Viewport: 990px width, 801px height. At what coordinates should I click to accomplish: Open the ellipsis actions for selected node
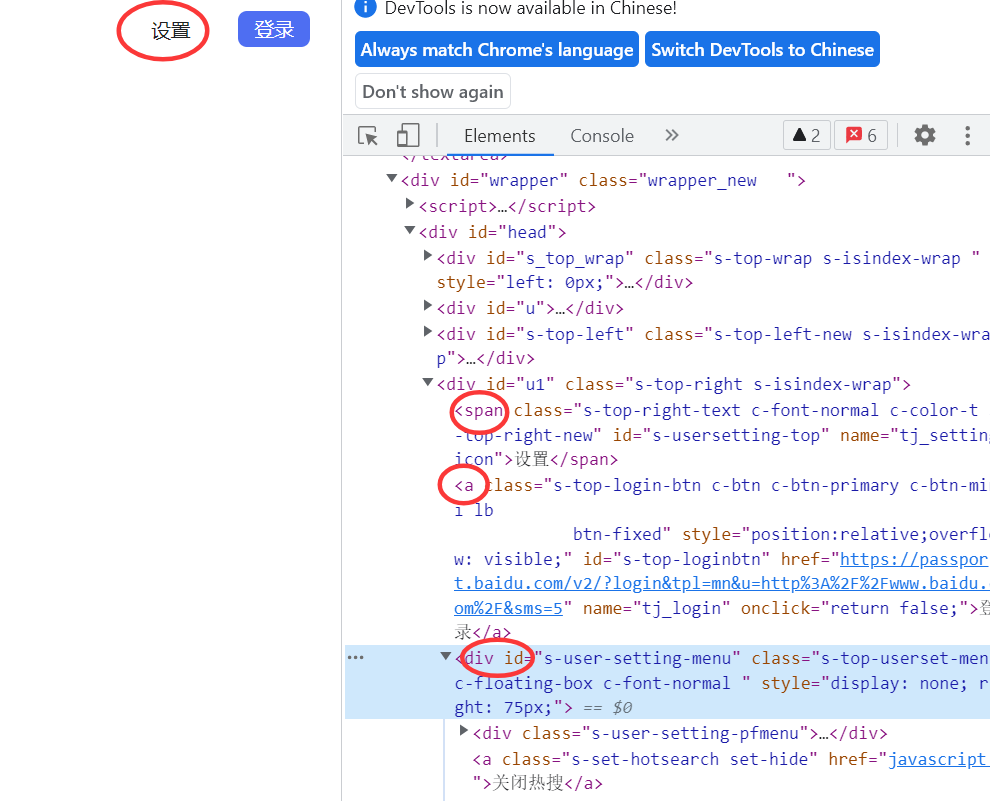[x=356, y=658]
